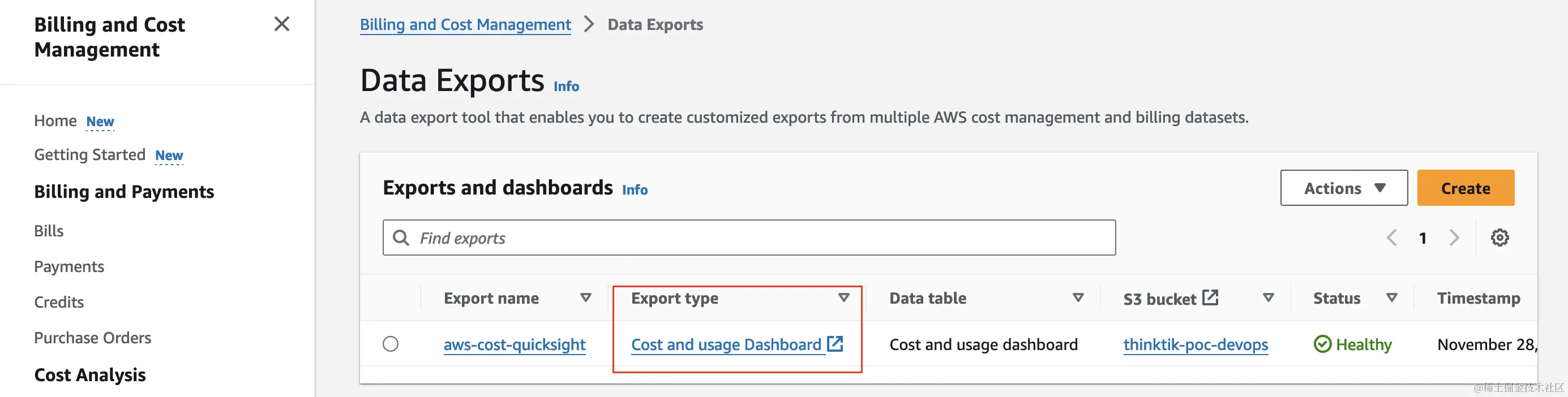
Task: Open thinktik-poc-devops S3 bucket link
Action: point(1196,345)
